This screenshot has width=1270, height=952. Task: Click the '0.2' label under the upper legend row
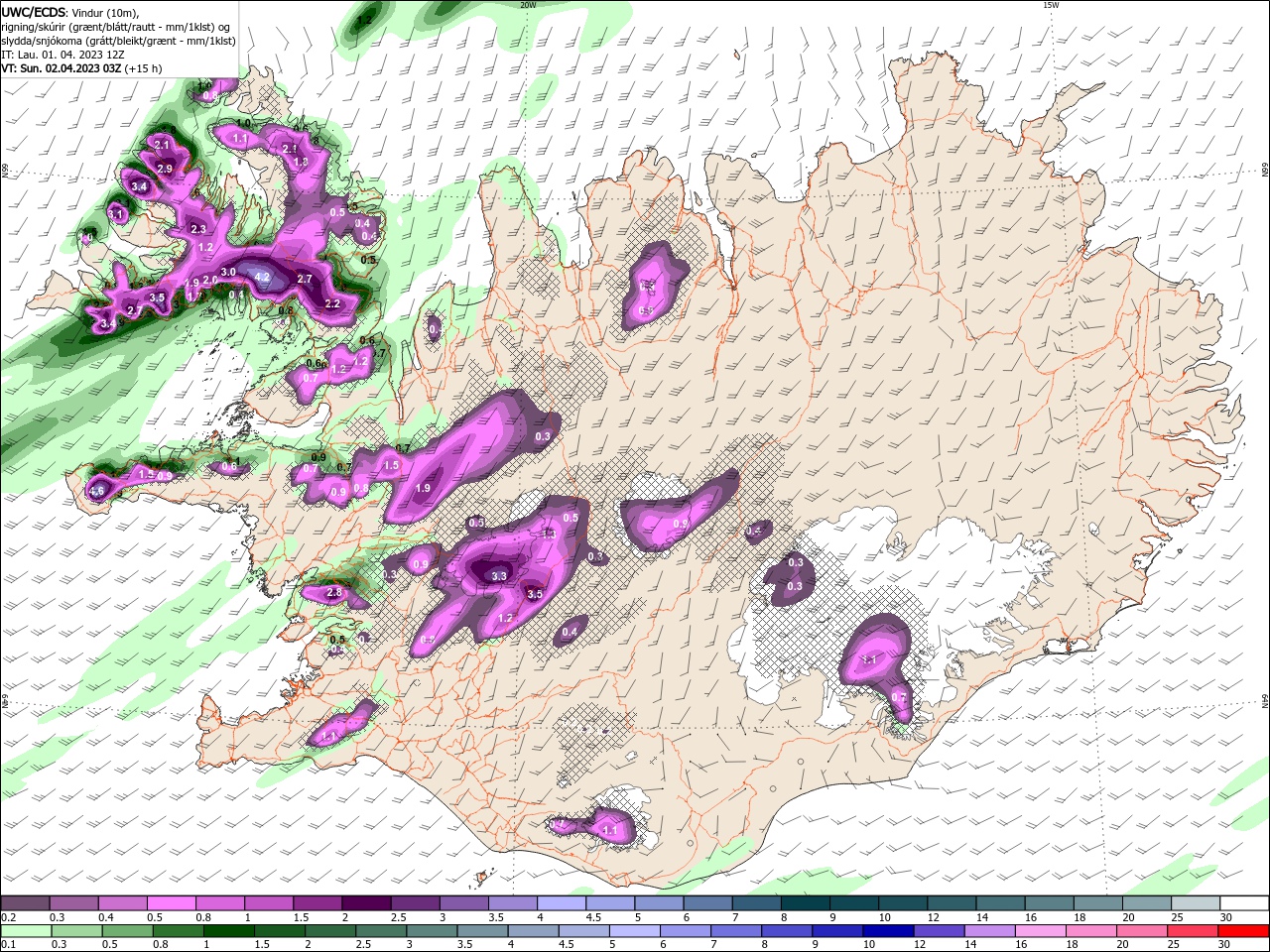pyautogui.click(x=8, y=918)
